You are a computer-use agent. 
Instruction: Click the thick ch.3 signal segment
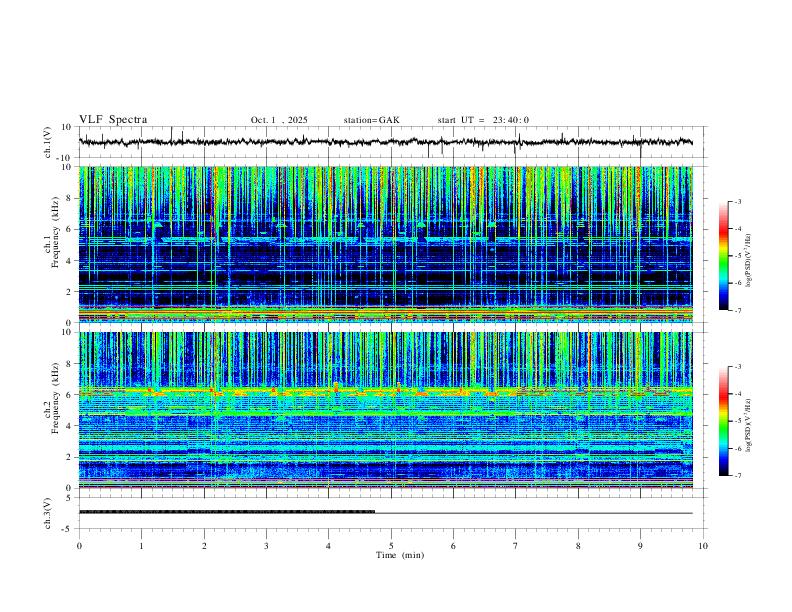(x=227, y=512)
